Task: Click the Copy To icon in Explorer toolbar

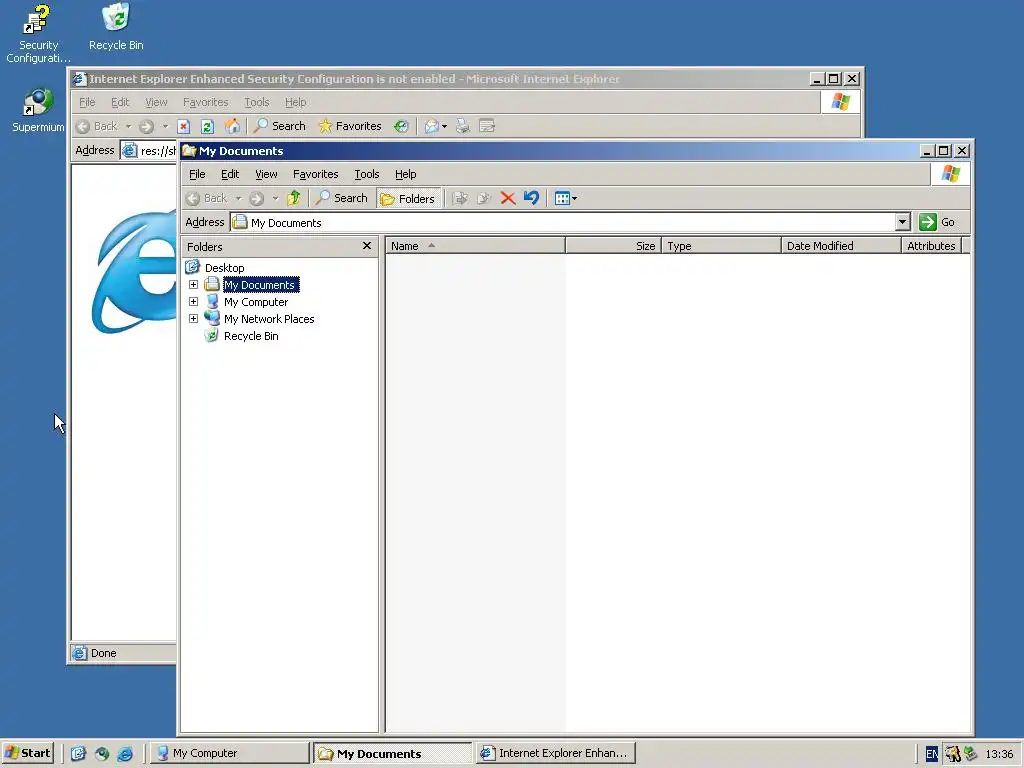Action: click(x=484, y=198)
